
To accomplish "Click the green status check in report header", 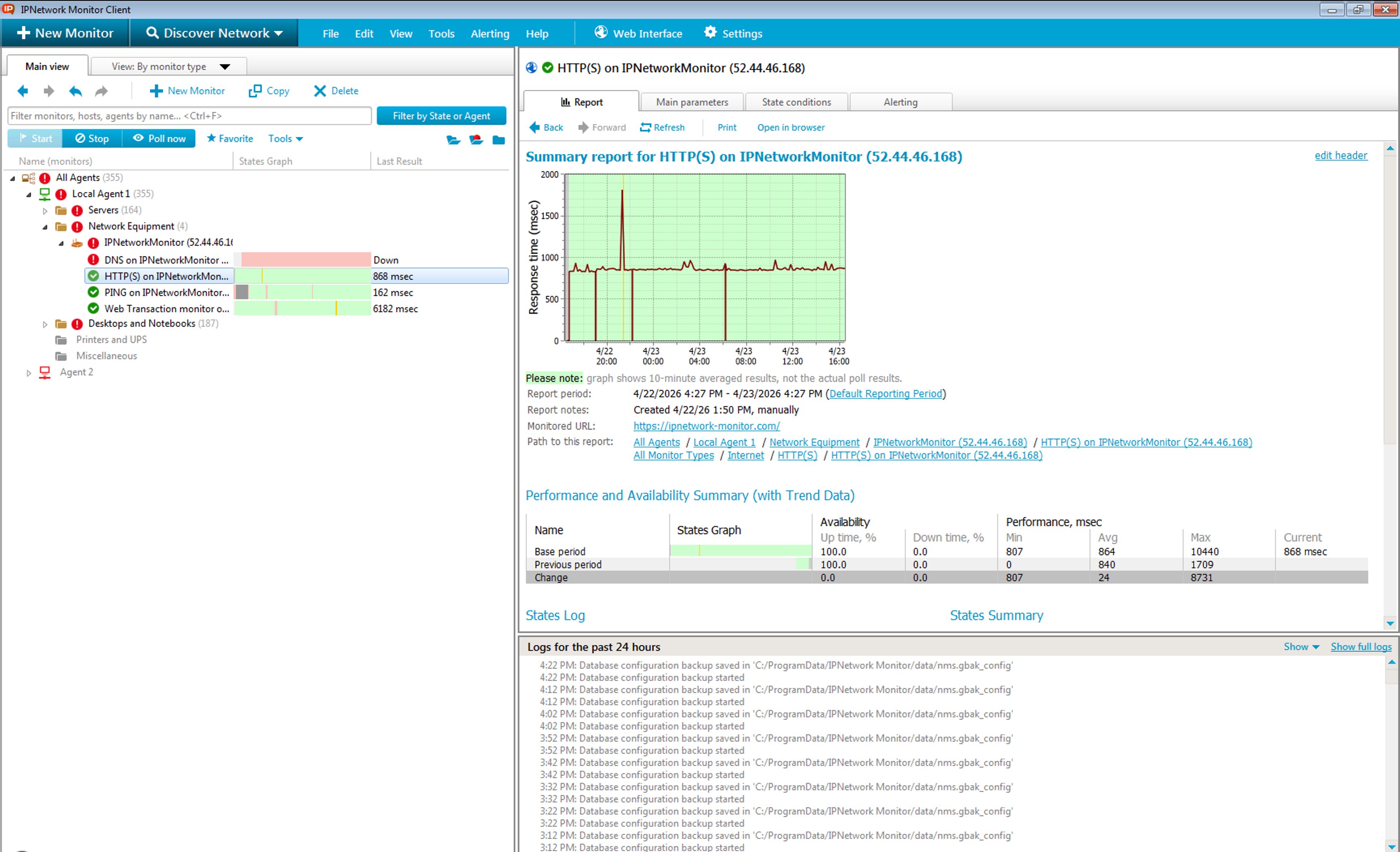I will click(548, 68).
